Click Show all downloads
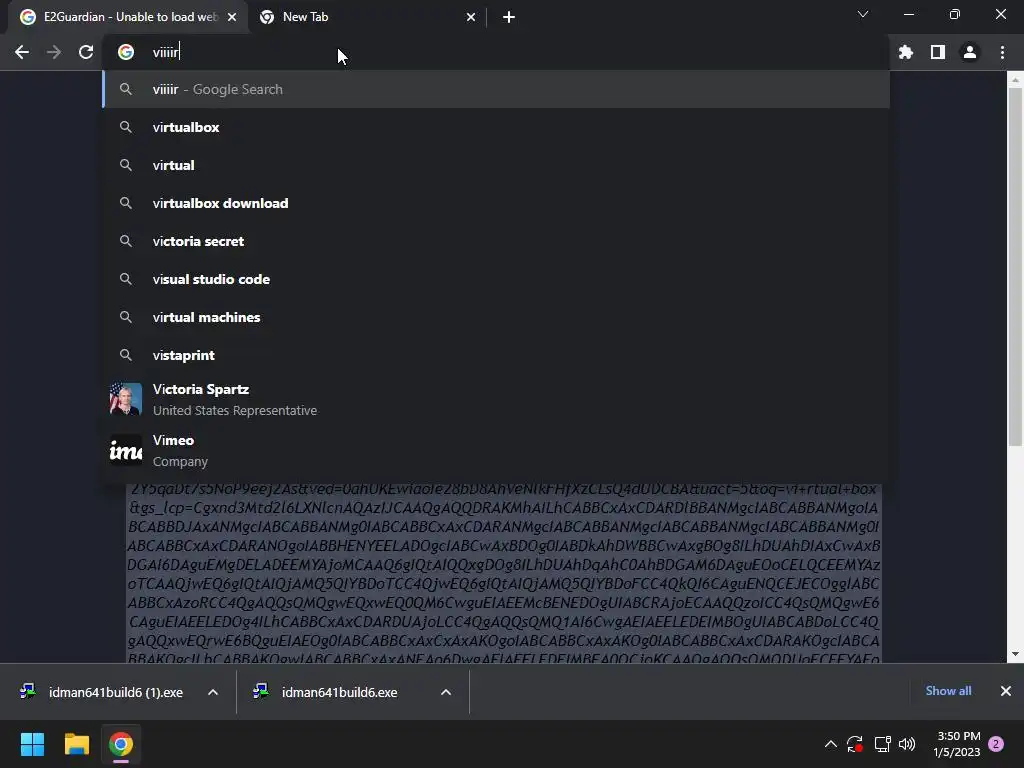Screen dimensions: 1024x768 tap(948, 691)
